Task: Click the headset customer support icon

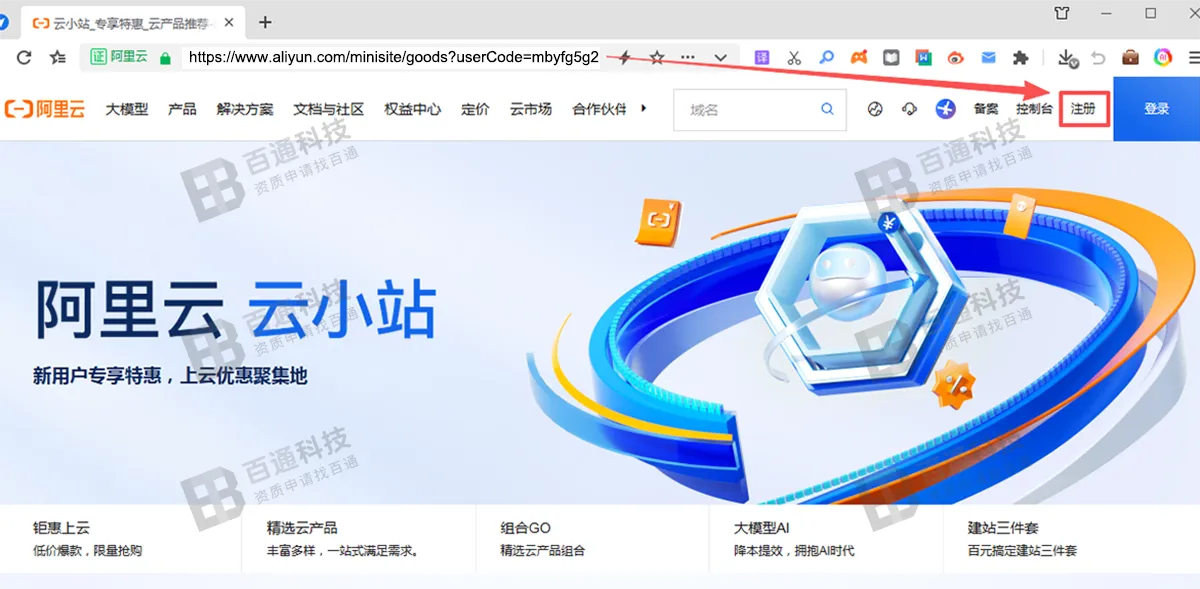Action: [910, 109]
